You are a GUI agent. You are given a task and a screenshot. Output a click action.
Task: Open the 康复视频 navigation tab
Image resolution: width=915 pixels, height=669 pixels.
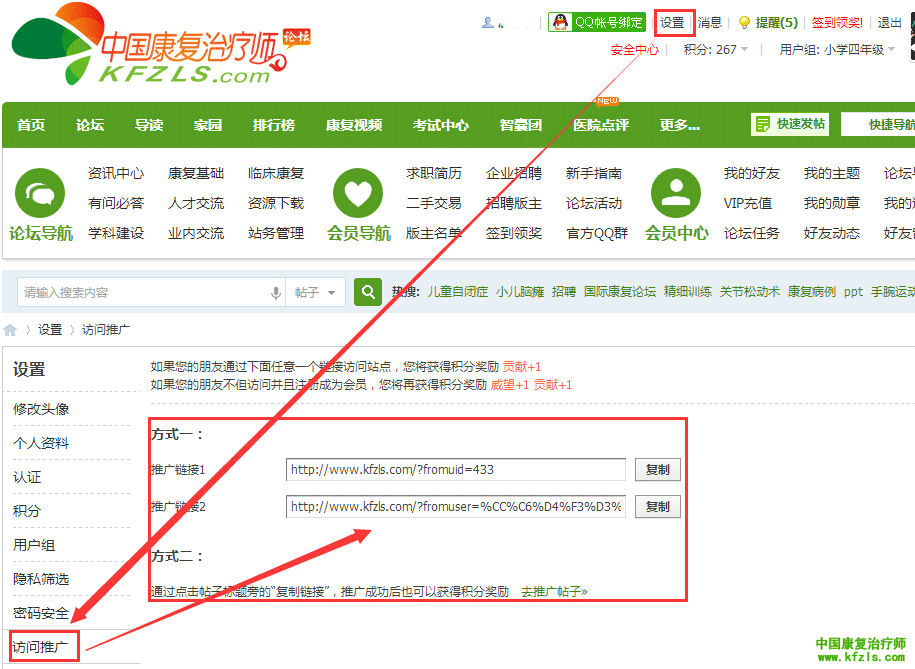coord(354,125)
